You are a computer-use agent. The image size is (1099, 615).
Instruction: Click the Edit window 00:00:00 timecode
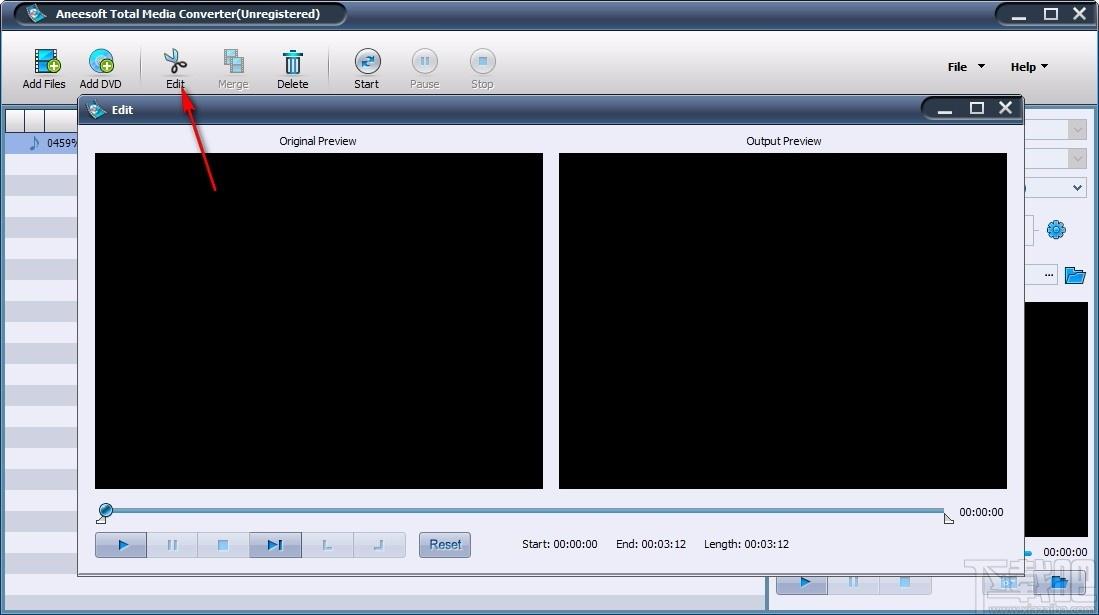pos(981,513)
